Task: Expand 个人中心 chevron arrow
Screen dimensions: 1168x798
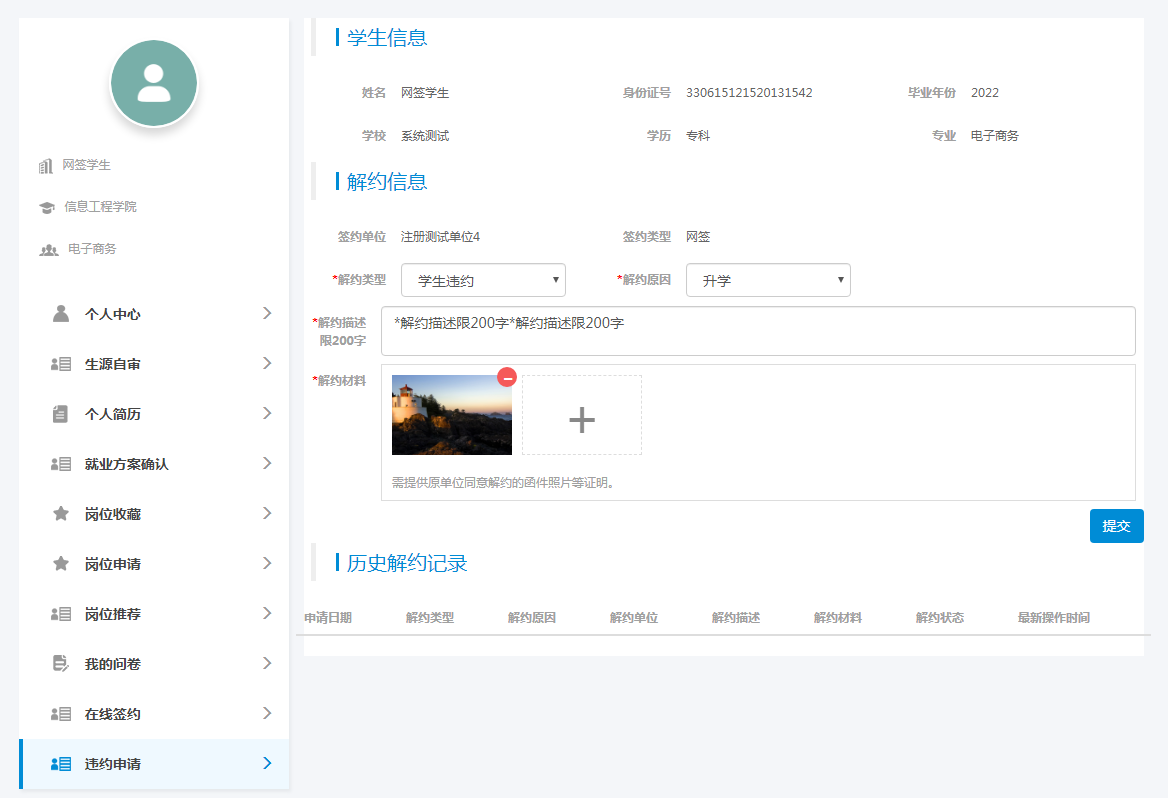Action: coord(267,313)
